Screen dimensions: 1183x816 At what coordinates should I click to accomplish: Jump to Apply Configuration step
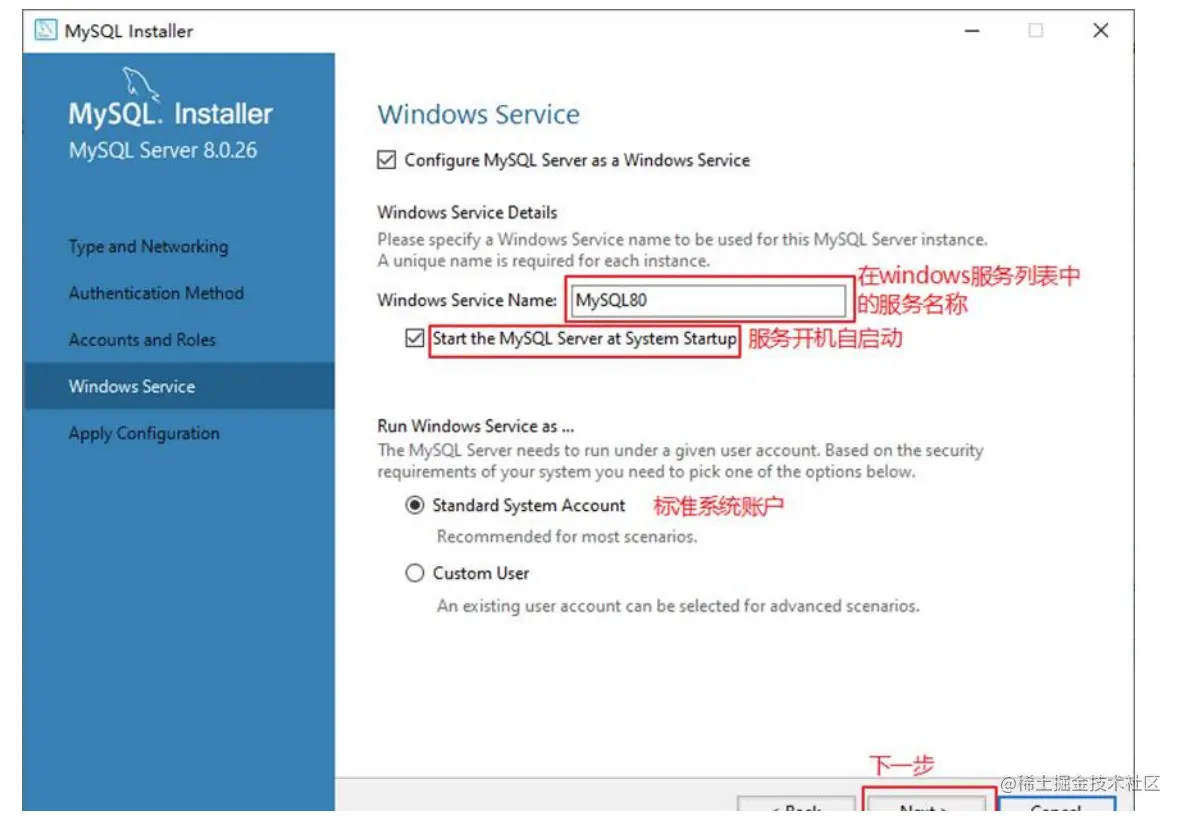tap(144, 434)
